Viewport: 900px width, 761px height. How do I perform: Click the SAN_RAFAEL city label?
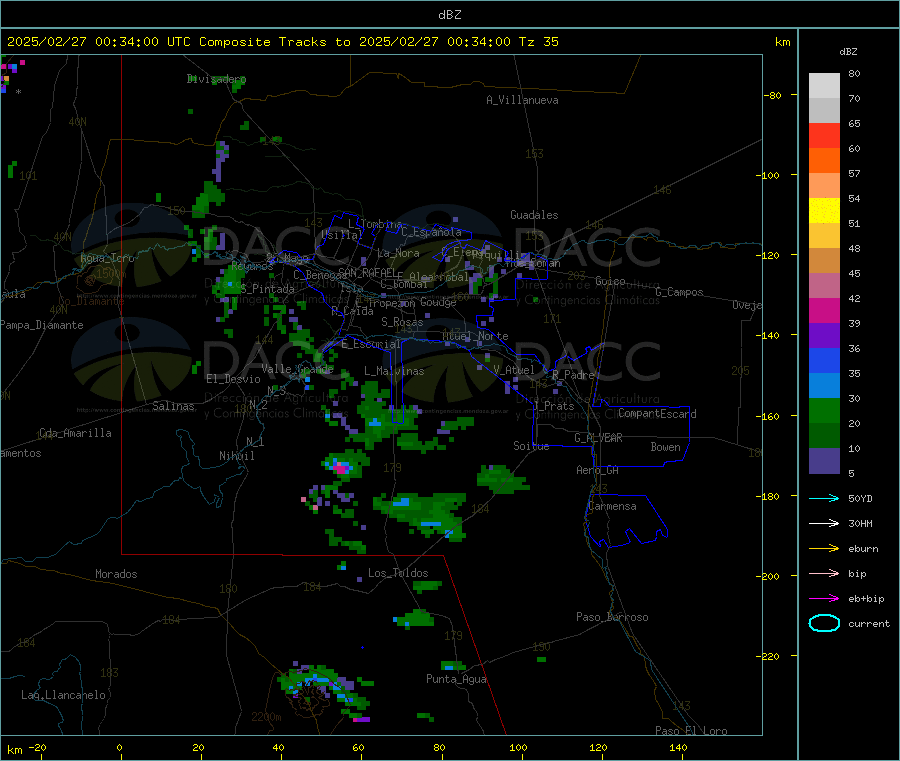point(367,272)
